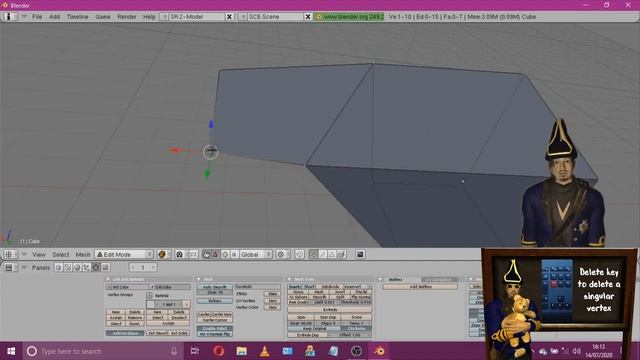
Task: Open the Help menu
Action: click(x=149, y=17)
